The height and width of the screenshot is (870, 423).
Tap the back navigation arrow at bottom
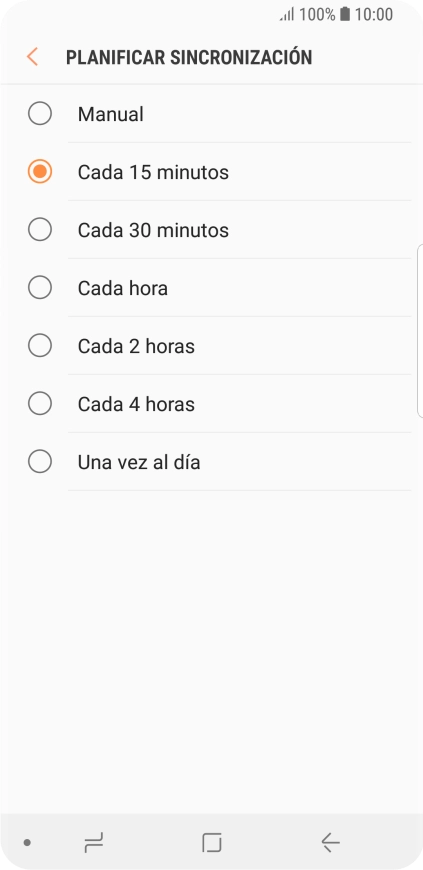click(330, 843)
